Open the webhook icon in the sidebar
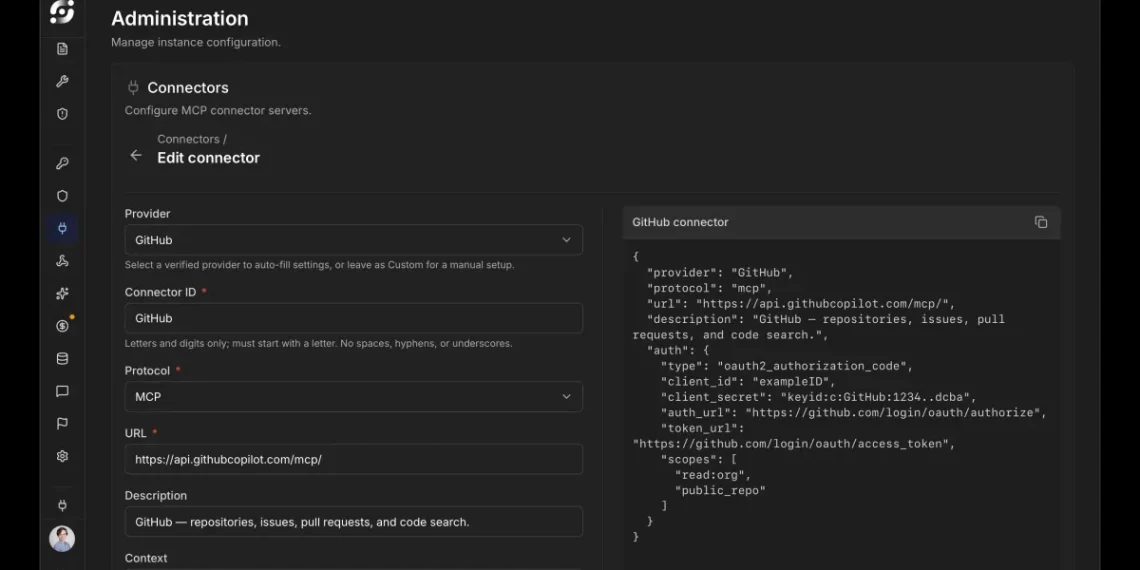 point(63,261)
